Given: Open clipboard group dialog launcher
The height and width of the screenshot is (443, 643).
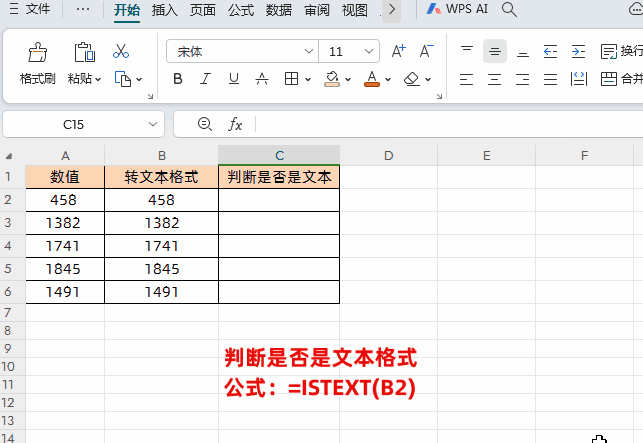Looking at the screenshot, I should point(150,96).
